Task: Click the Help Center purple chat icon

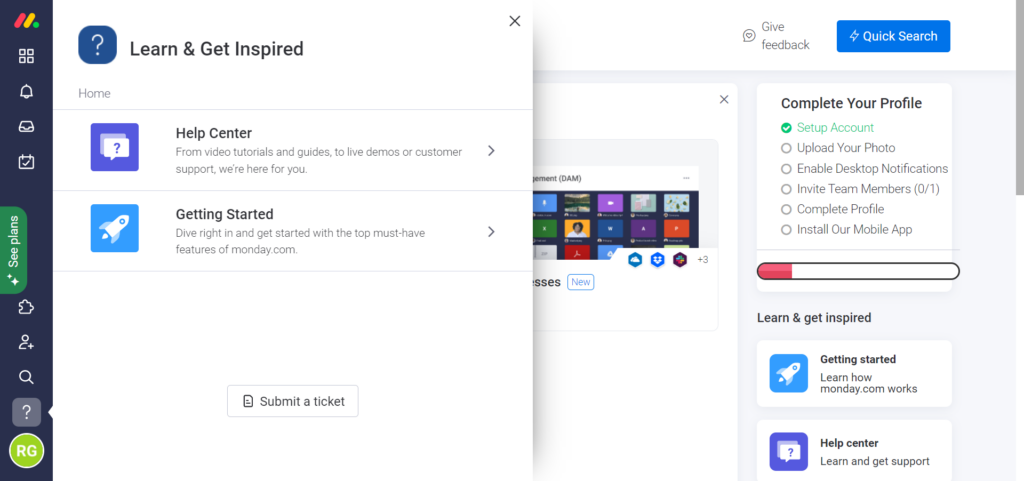Action: [114, 147]
